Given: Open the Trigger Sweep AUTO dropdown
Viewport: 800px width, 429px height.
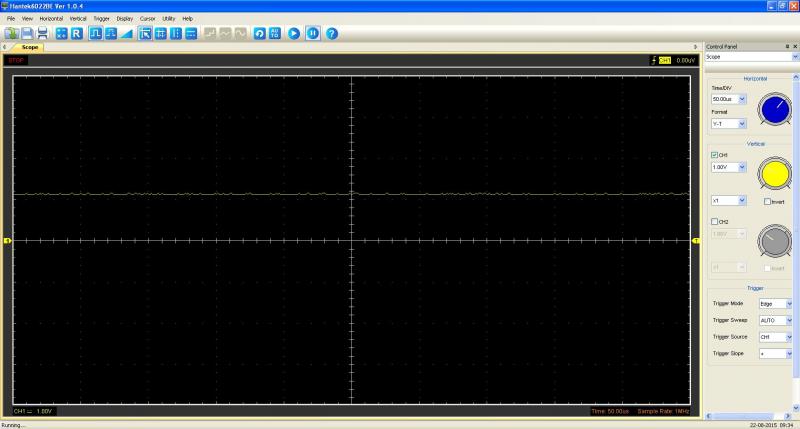Looking at the screenshot, I should pos(789,320).
